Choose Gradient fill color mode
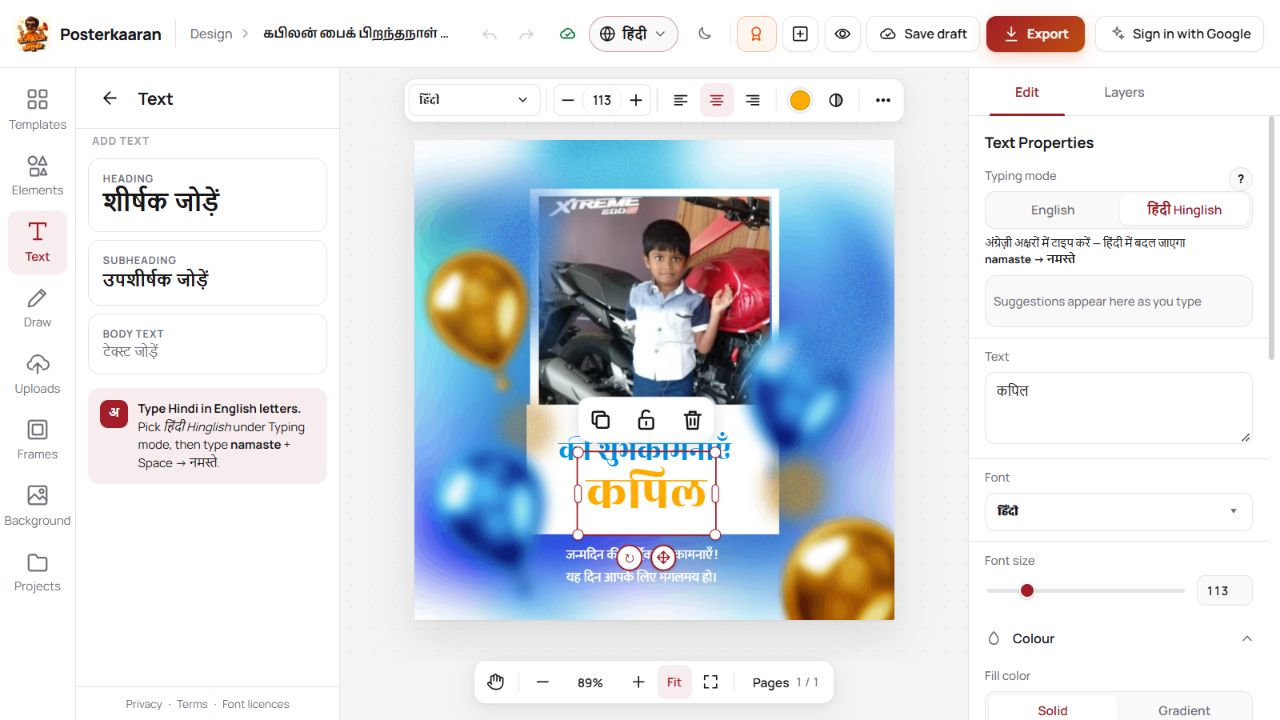1280x720 pixels. point(1184,710)
